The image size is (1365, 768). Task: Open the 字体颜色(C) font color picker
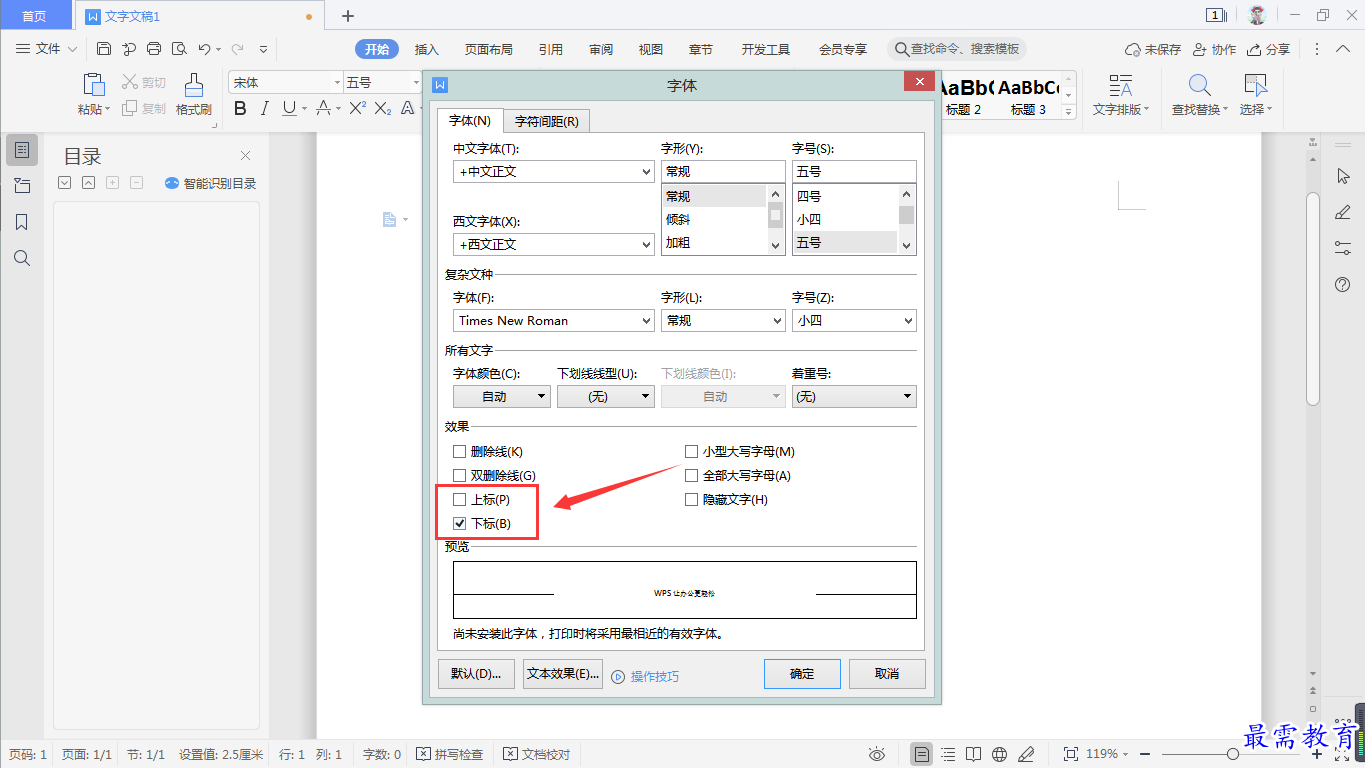(x=502, y=397)
